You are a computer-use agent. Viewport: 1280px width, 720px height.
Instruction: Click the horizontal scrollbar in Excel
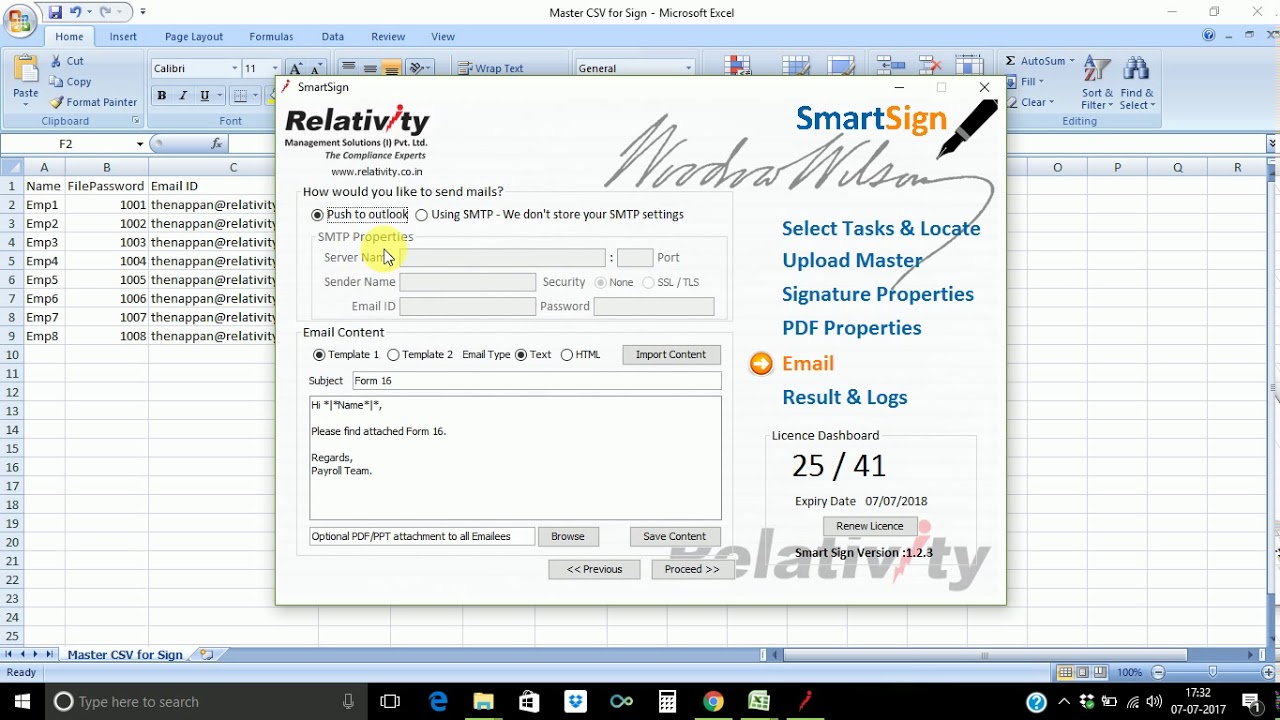point(985,656)
